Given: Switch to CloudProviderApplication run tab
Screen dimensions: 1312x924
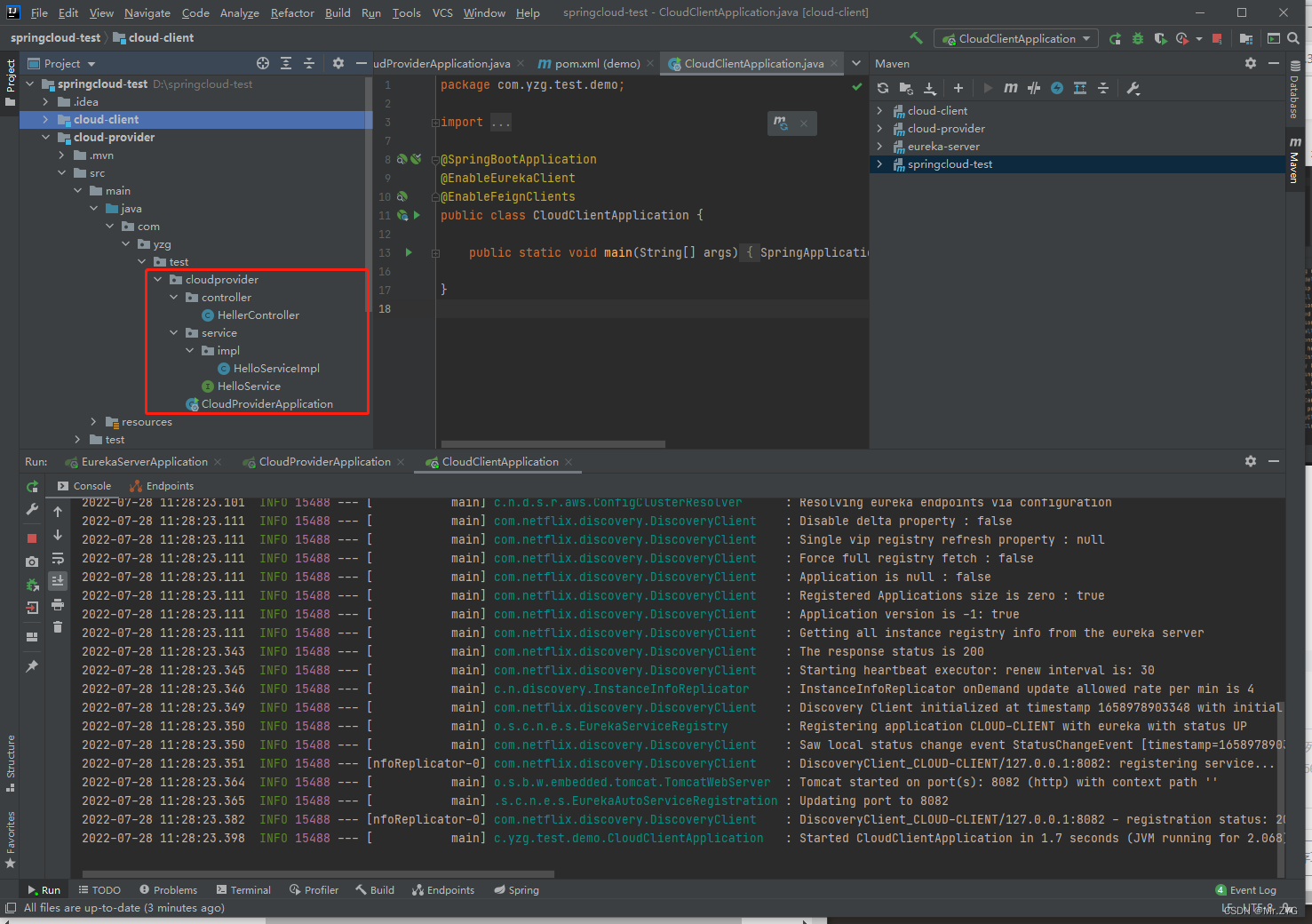Looking at the screenshot, I should pos(324,461).
